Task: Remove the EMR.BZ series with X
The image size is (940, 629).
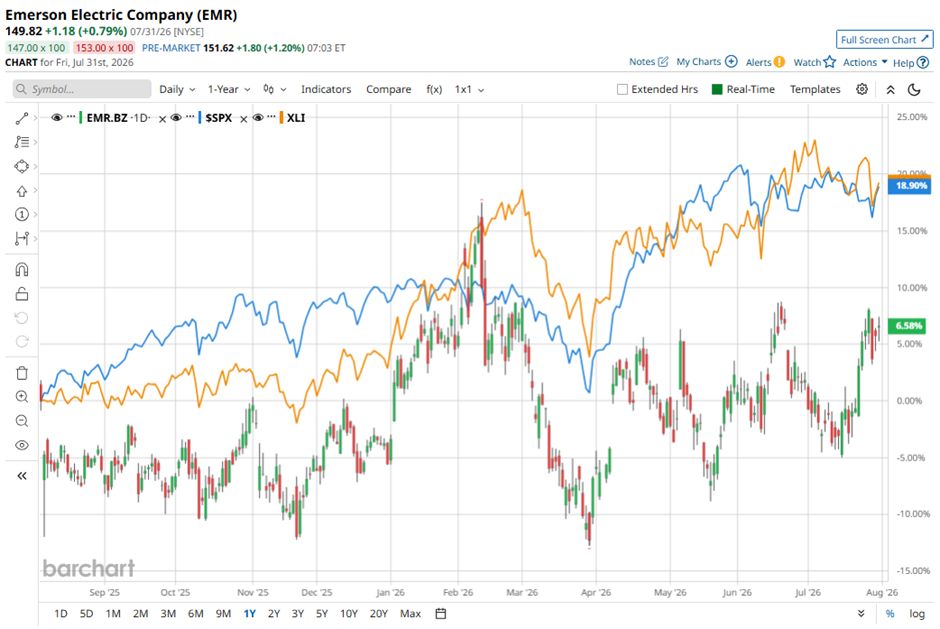Action: click(162, 119)
